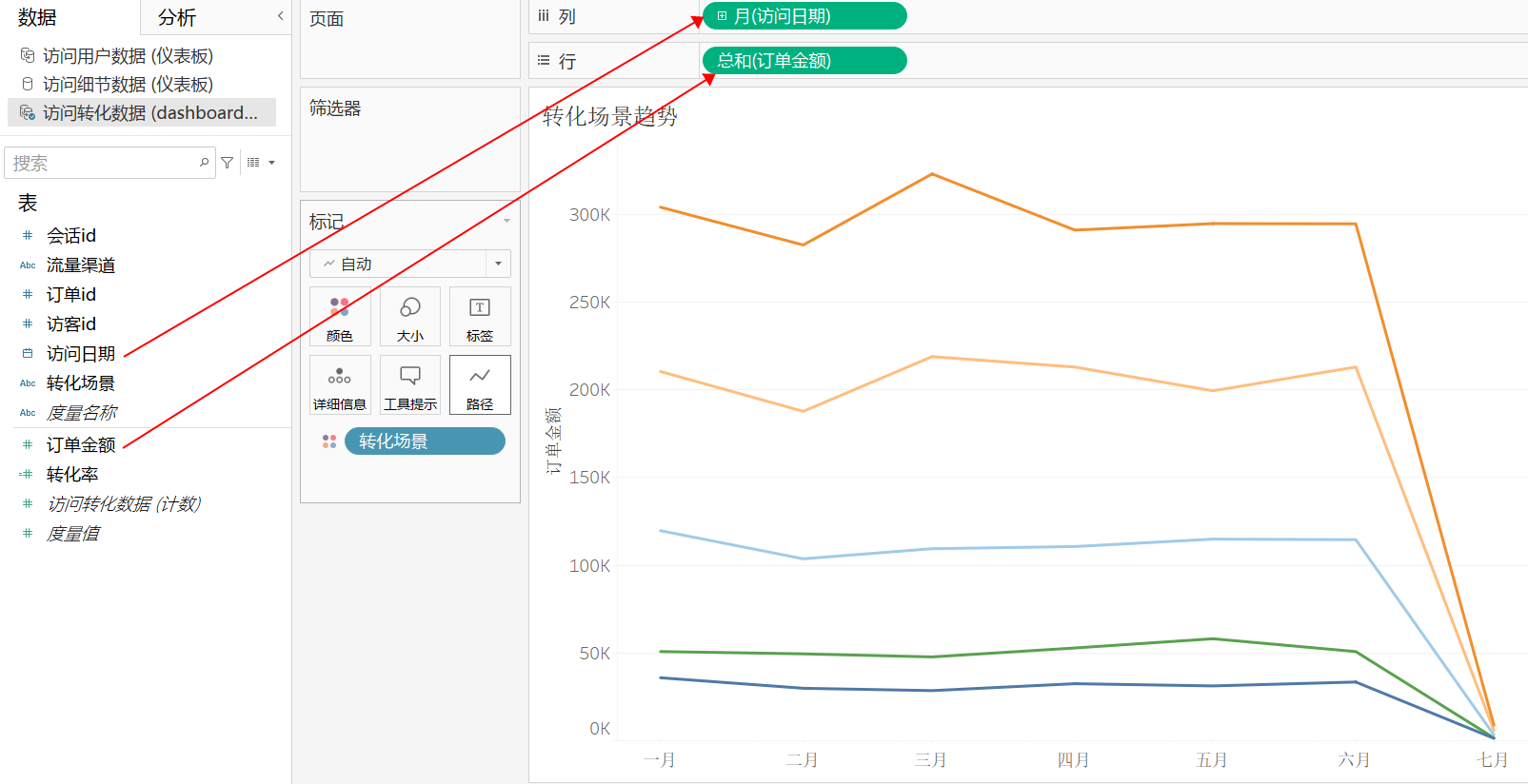Select the 会话id field

point(71,235)
